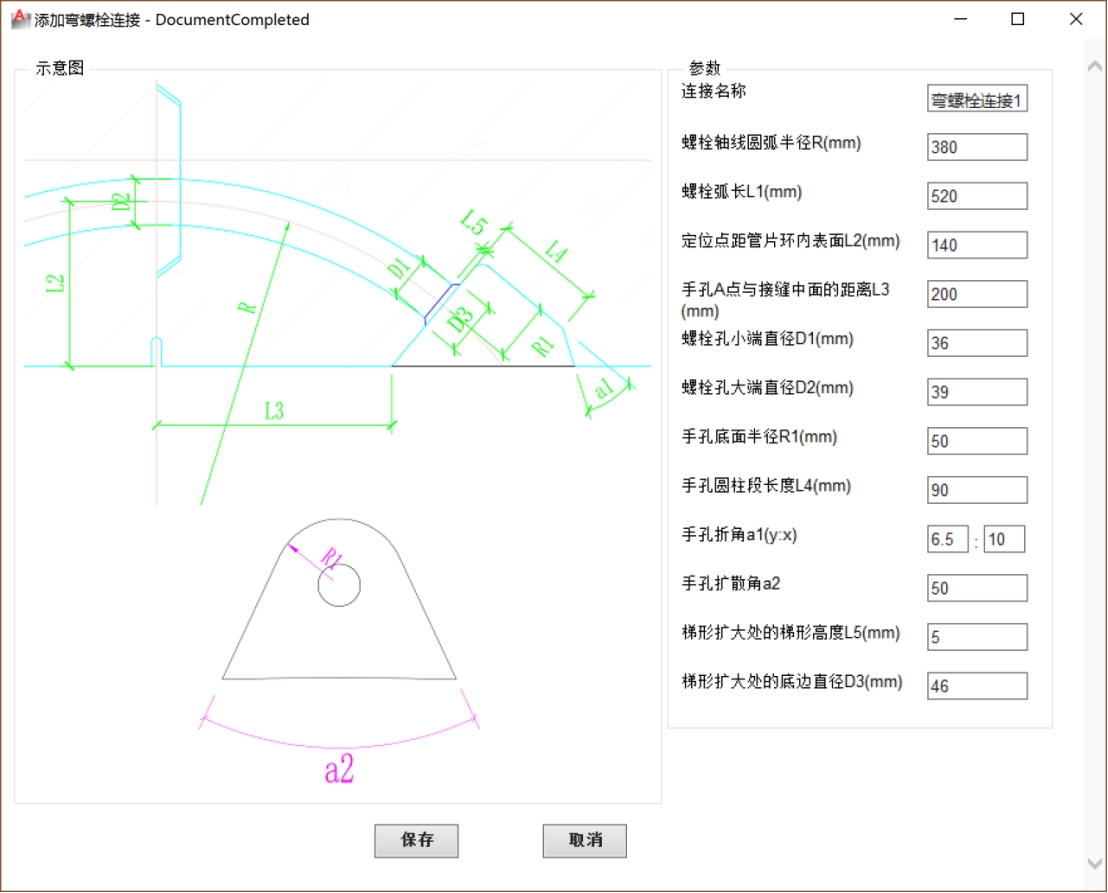The height and width of the screenshot is (893, 1108).
Task: Select the 手孔圆柱段长度L4 field showing 90
Action: pos(977,489)
